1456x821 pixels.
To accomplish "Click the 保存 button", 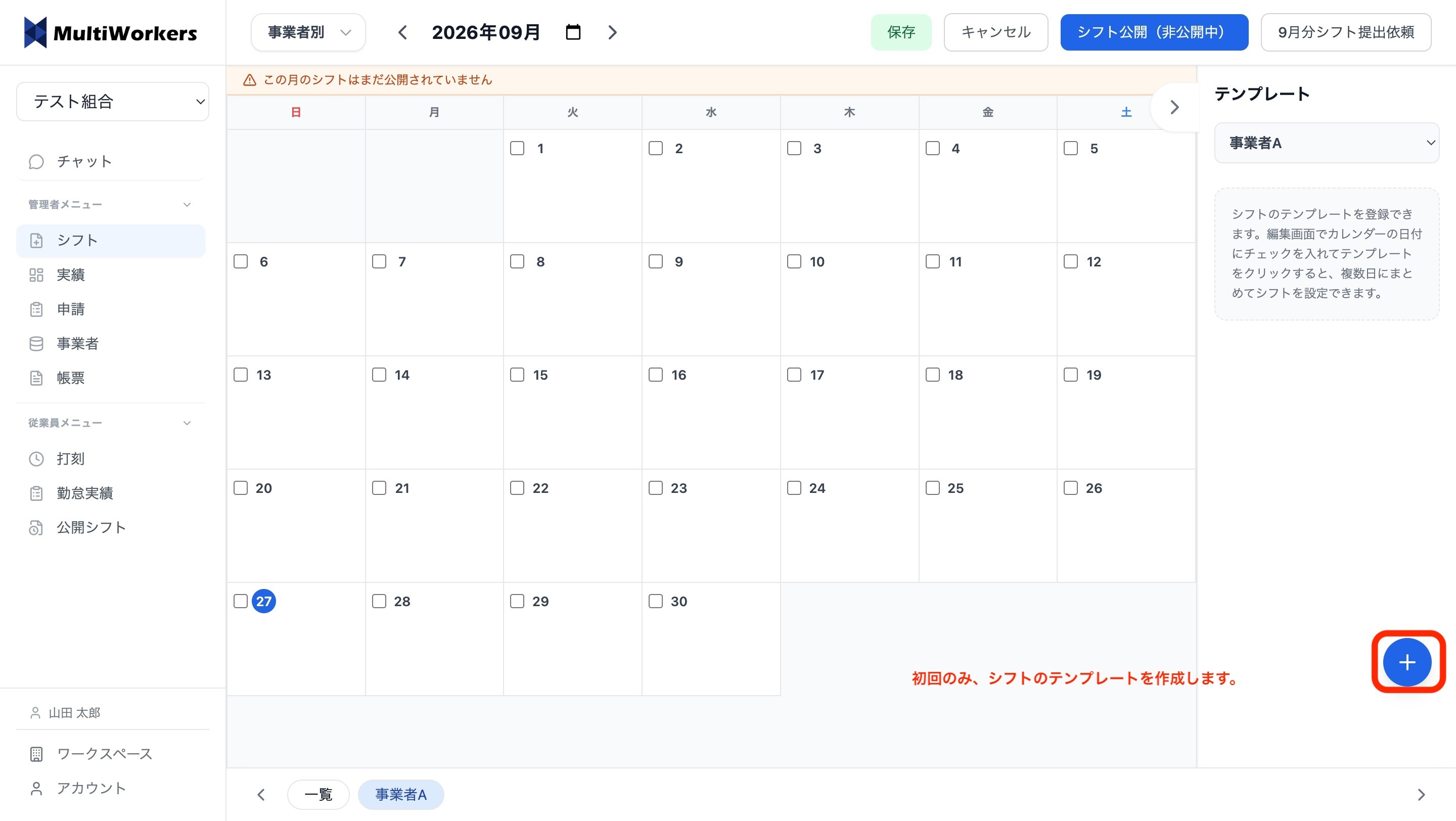I will point(901,32).
